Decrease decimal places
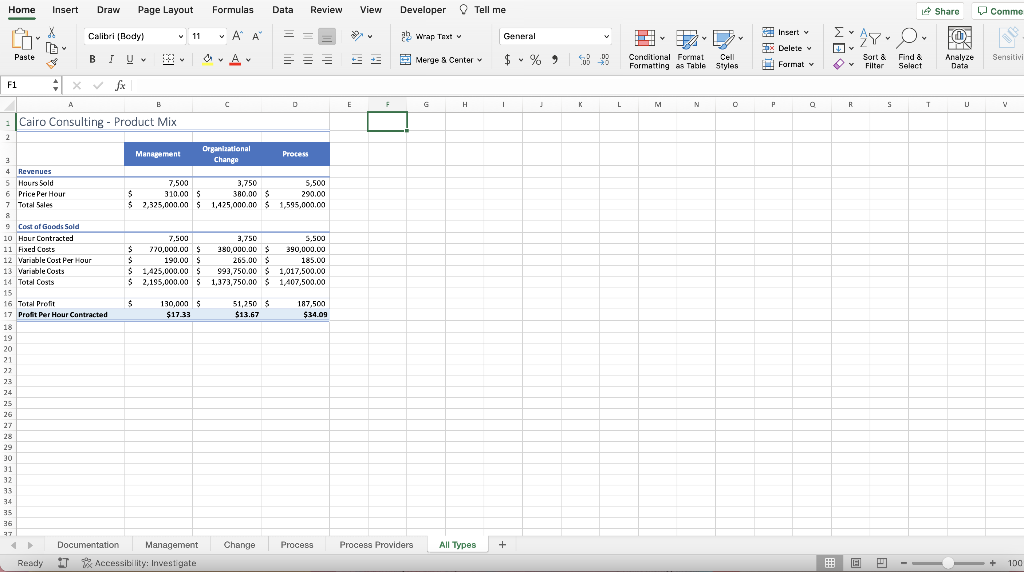 (604, 59)
